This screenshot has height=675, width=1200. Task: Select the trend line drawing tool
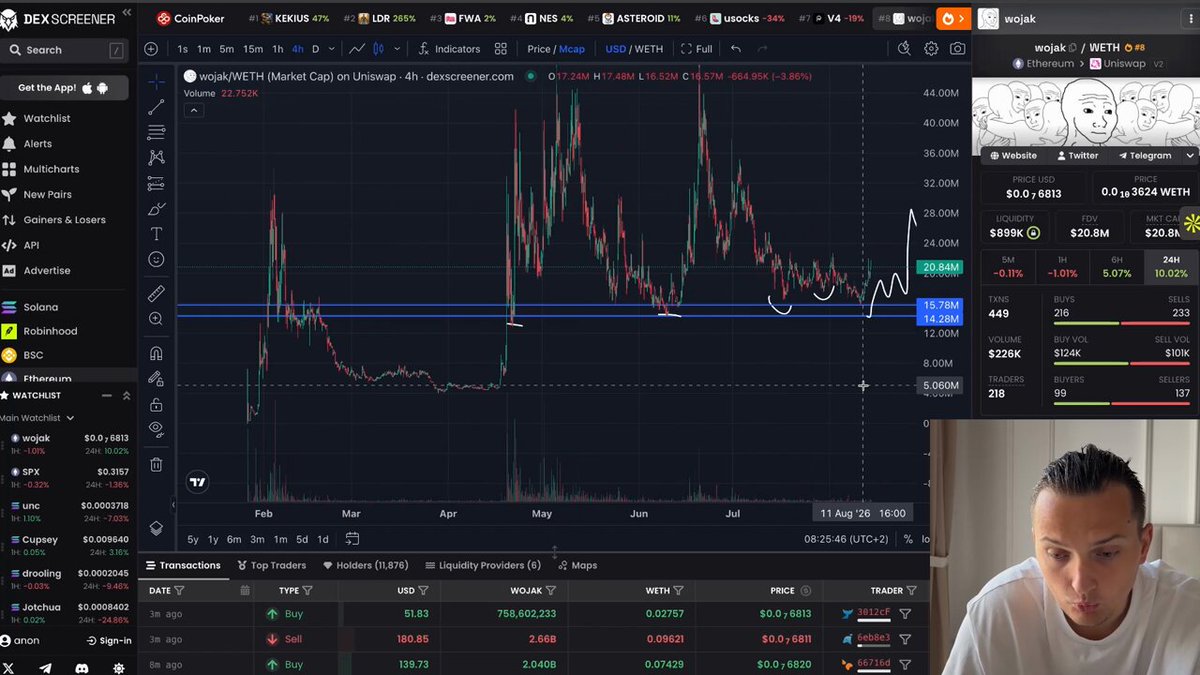coord(156,107)
